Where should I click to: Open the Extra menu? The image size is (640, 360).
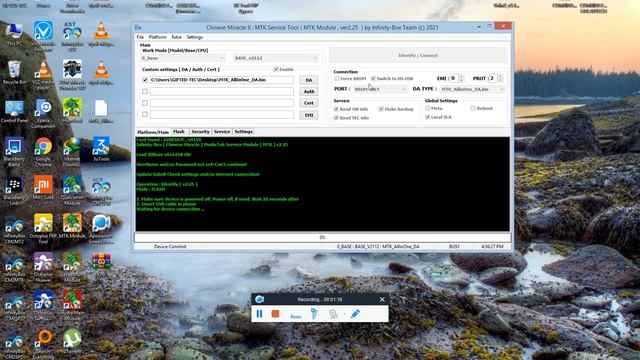click(x=176, y=37)
